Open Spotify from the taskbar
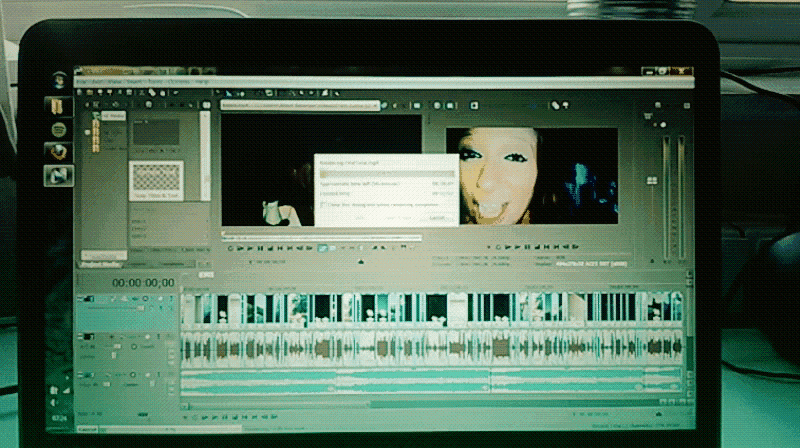 (59, 130)
